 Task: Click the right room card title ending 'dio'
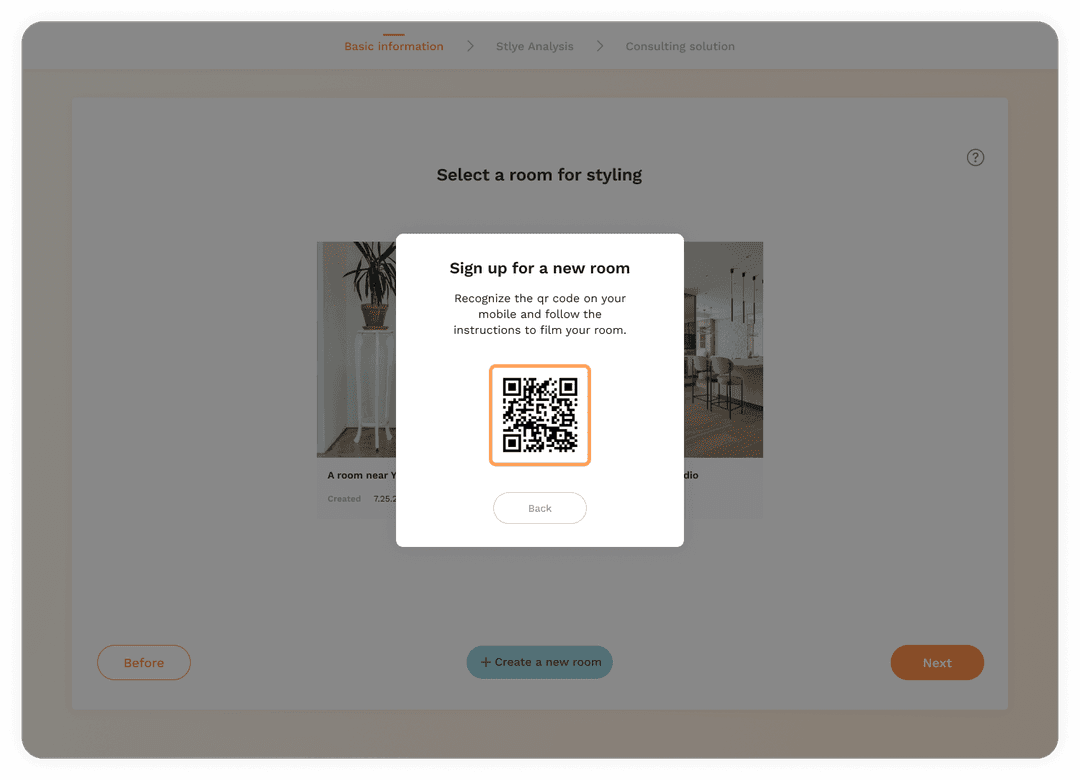point(692,475)
